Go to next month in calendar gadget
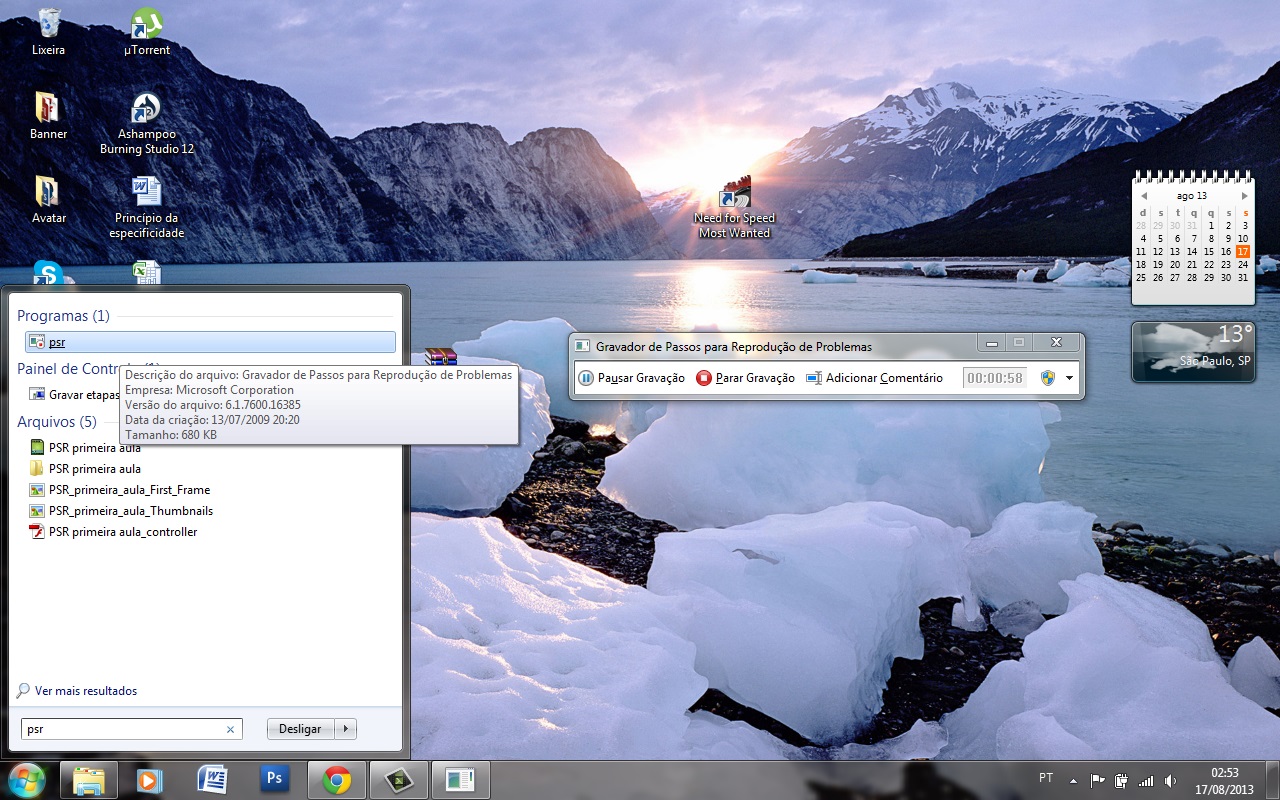Image resolution: width=1280 pixels, height=800 pixels. coord(1244,196)
